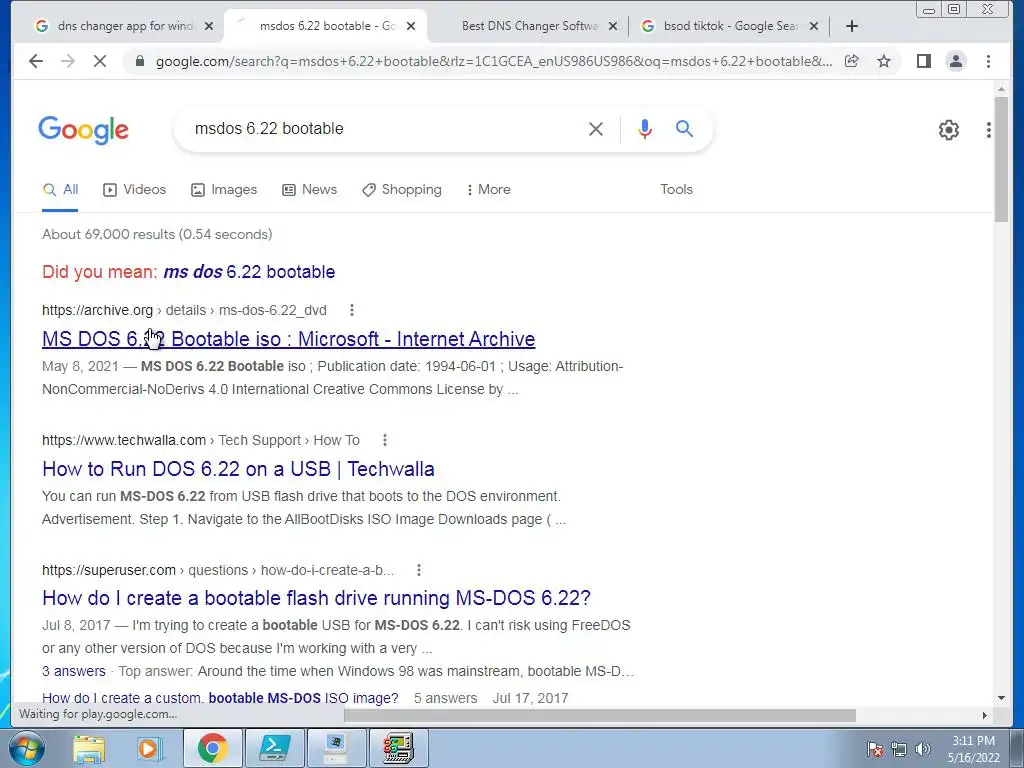This screenshot has width=1024, height=768.
Task: Open Google quick settings gear
Action: (948, 130)
